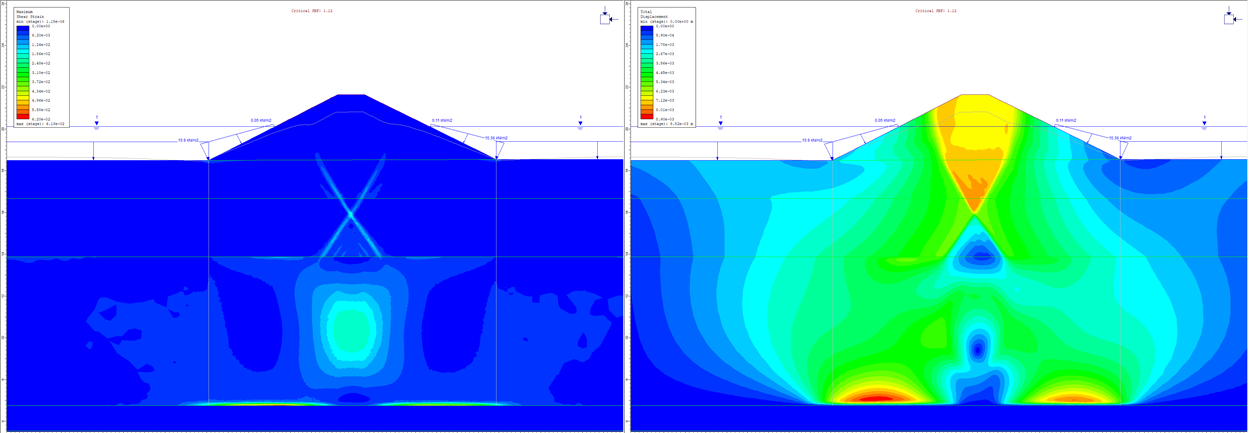Click right toe load triangle in displacement view
The image size is (1249, 433).
pyautogui.click(x=1121, y=151)
